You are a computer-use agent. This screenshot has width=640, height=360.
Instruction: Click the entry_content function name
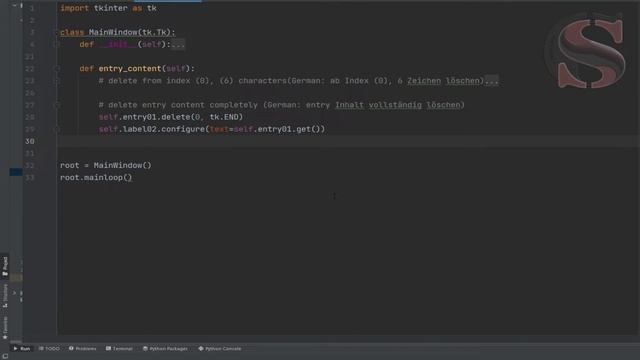130,69
